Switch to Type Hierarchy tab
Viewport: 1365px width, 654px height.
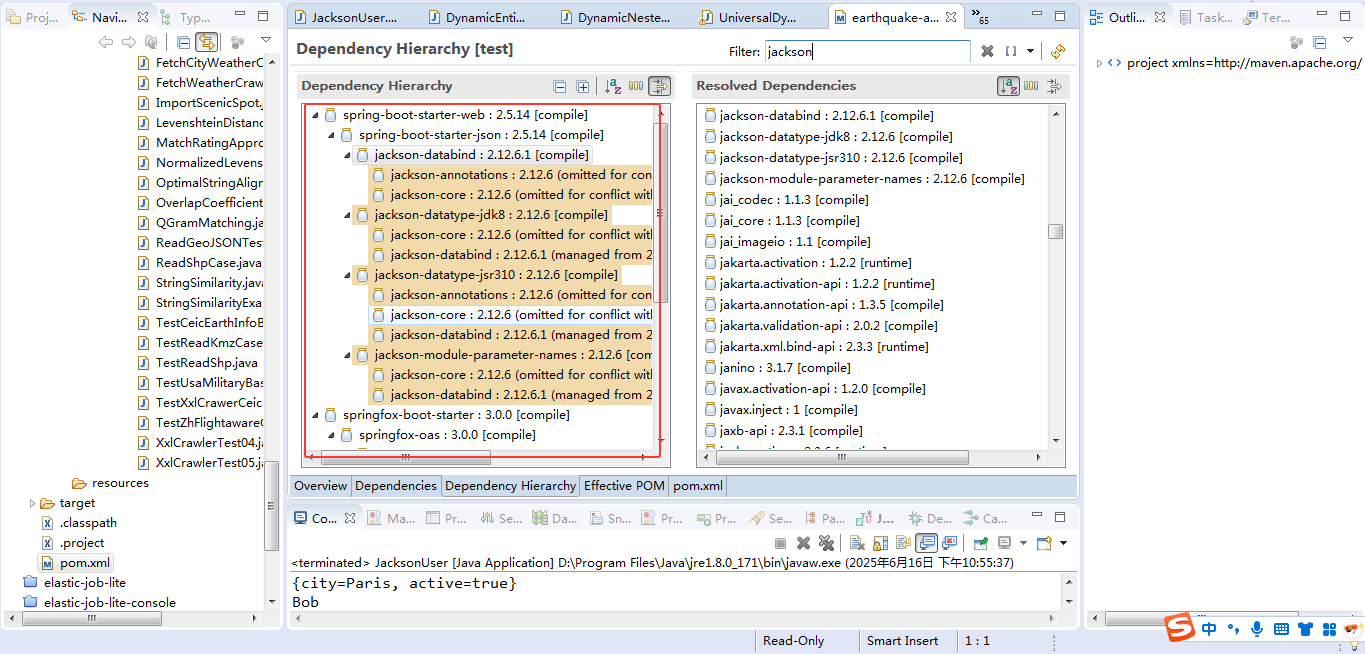point(185,17)
